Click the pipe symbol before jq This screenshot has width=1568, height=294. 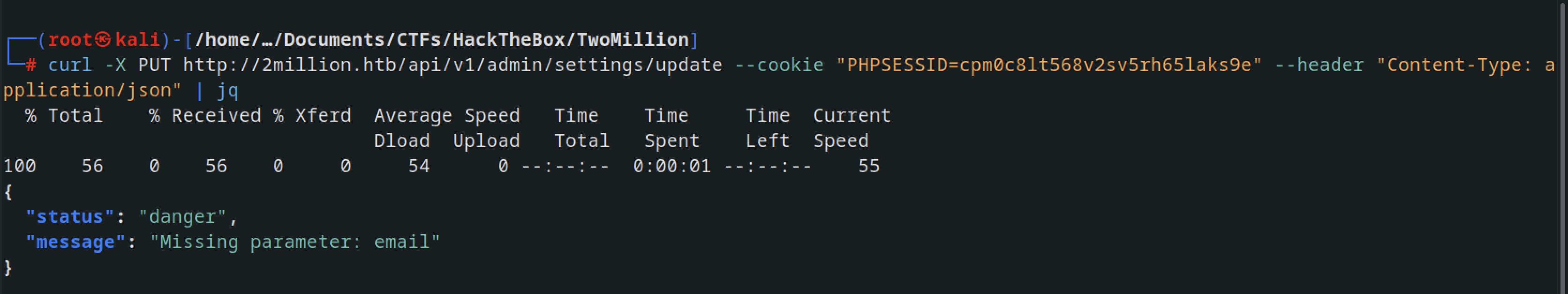tap(199, 90)
